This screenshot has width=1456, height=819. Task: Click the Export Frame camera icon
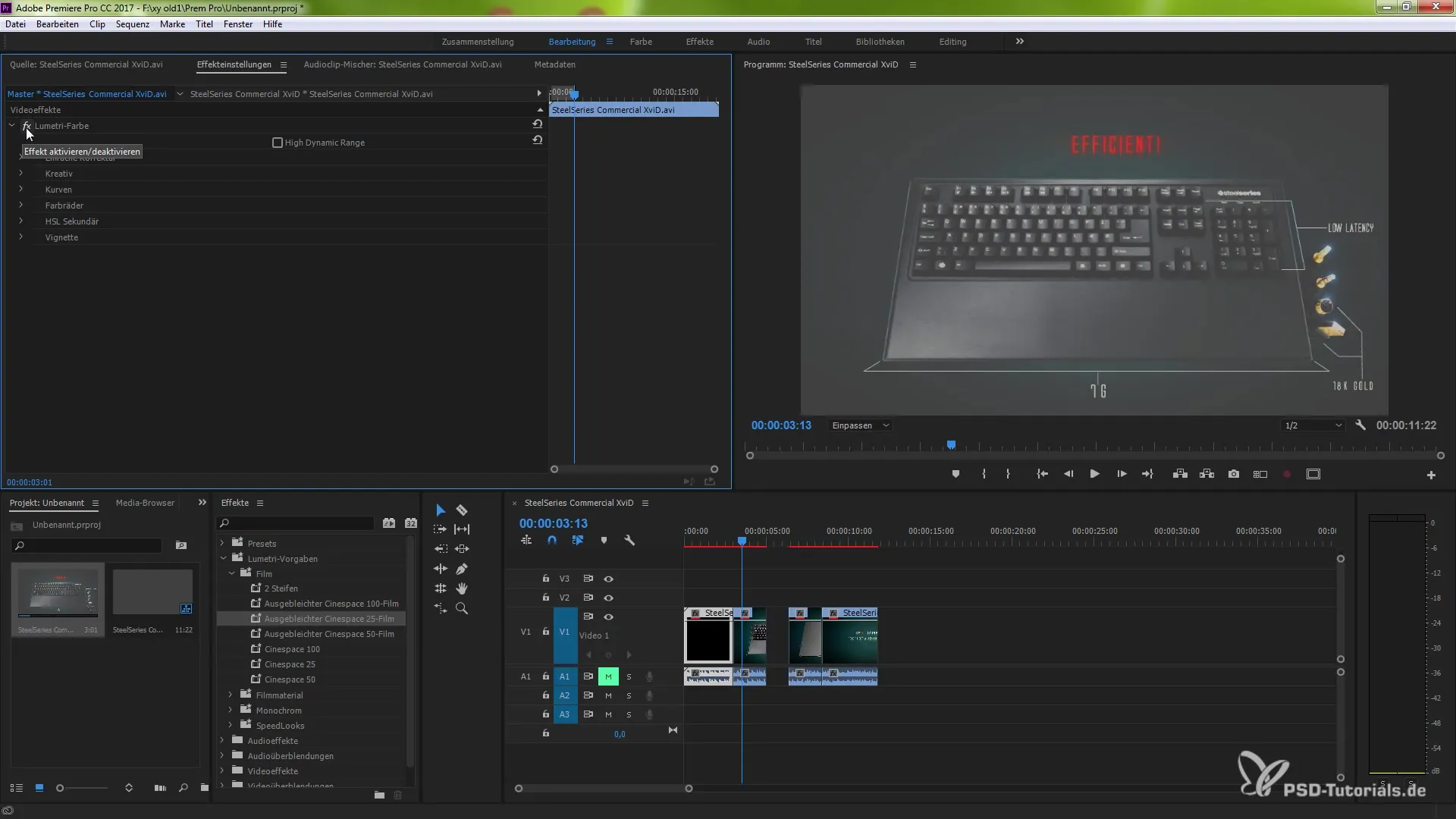1234,474
